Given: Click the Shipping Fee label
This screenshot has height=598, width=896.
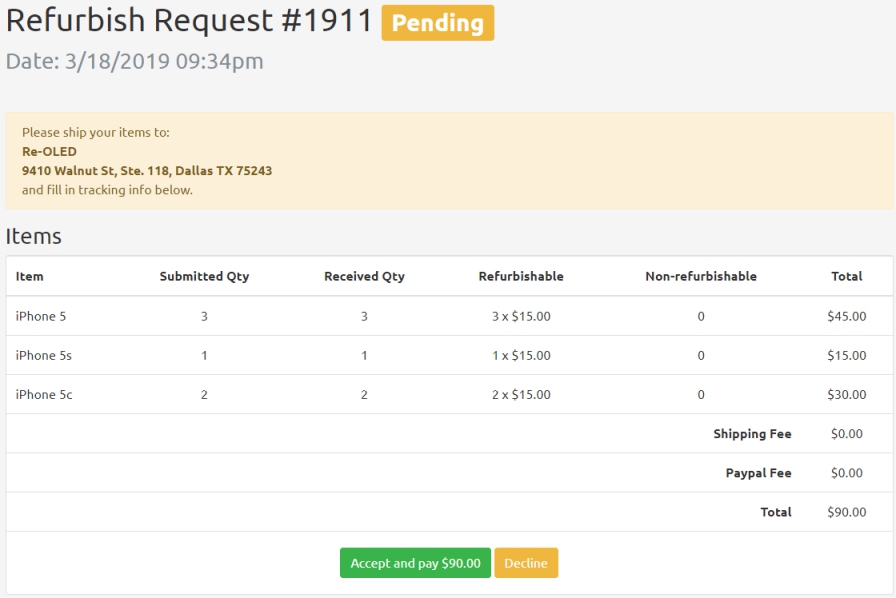Looking at the screenshot, I should point(752,434).
